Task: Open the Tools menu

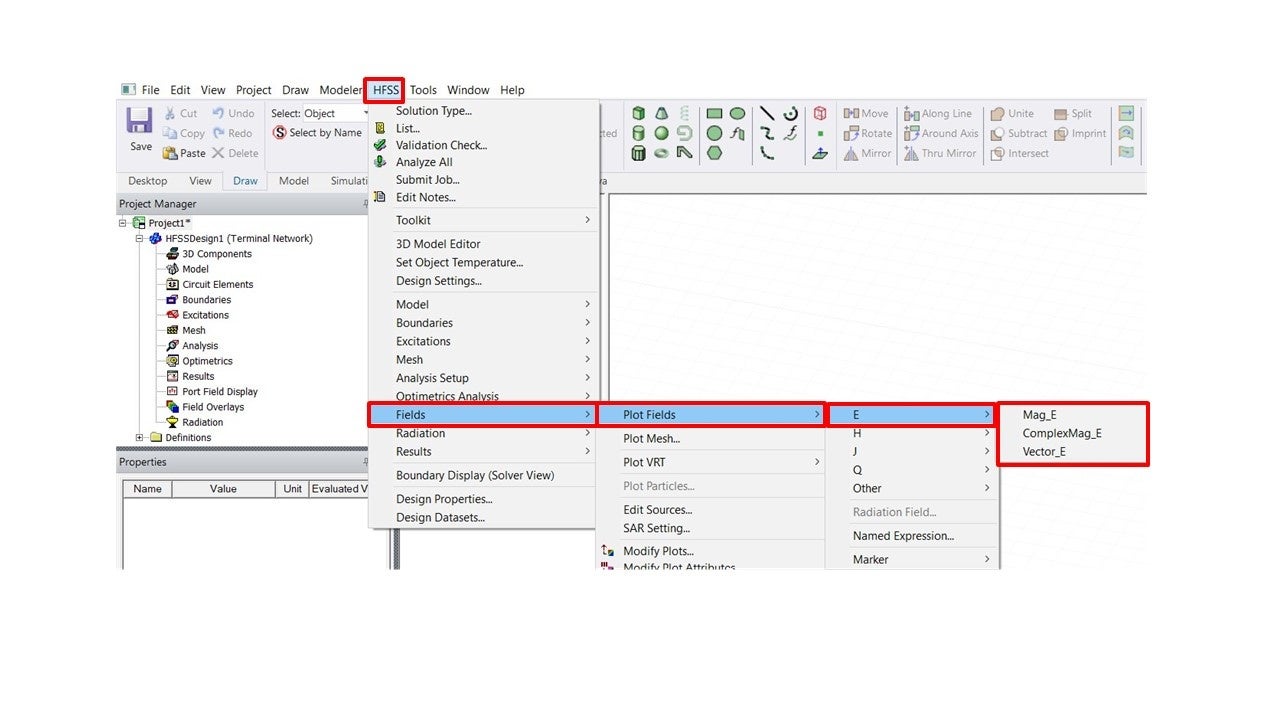Action: 423,90
